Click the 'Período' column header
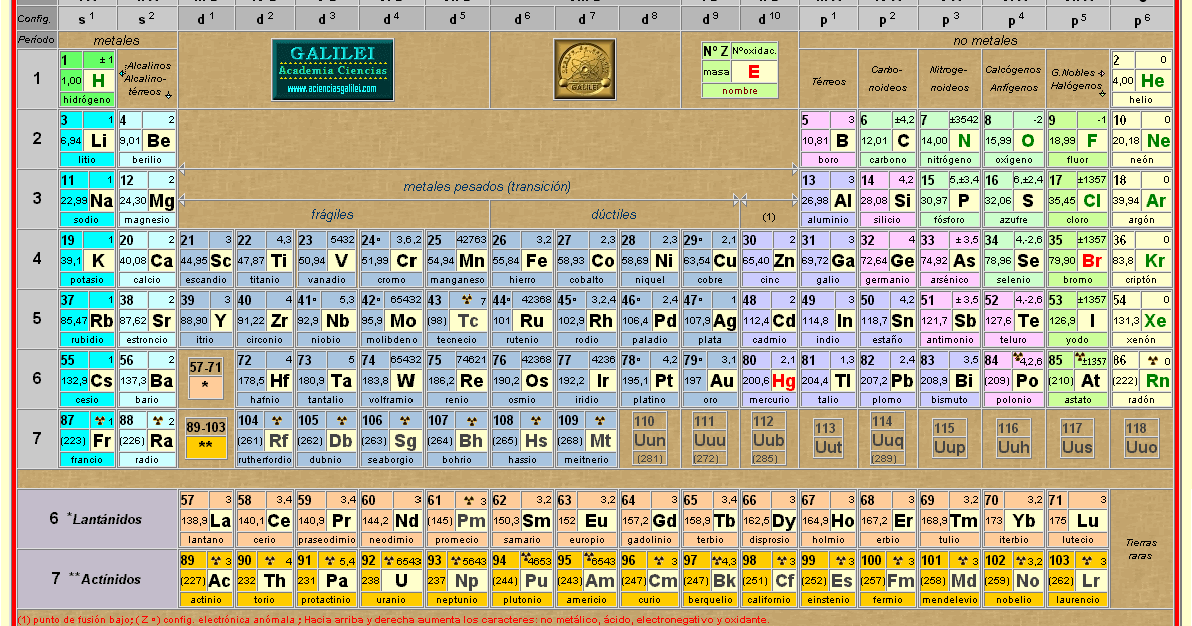The image size is (1192, 626). [36, 40]
